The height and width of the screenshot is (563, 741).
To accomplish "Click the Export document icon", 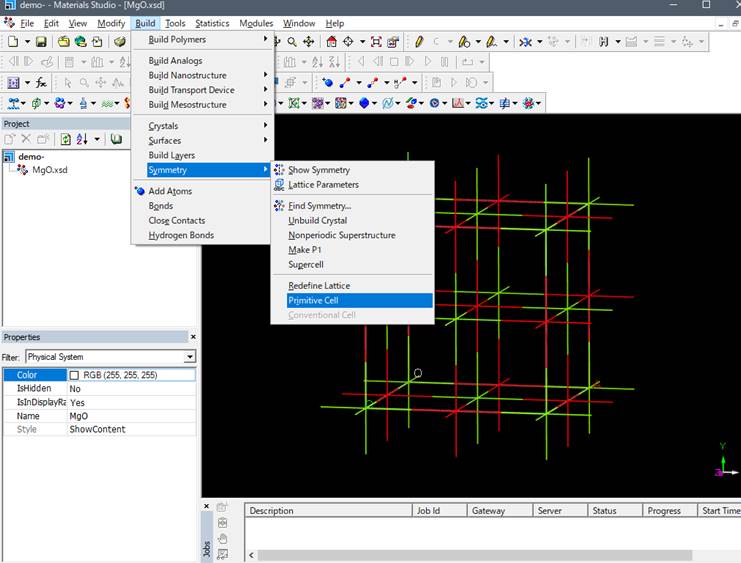I will pos(97,42).
